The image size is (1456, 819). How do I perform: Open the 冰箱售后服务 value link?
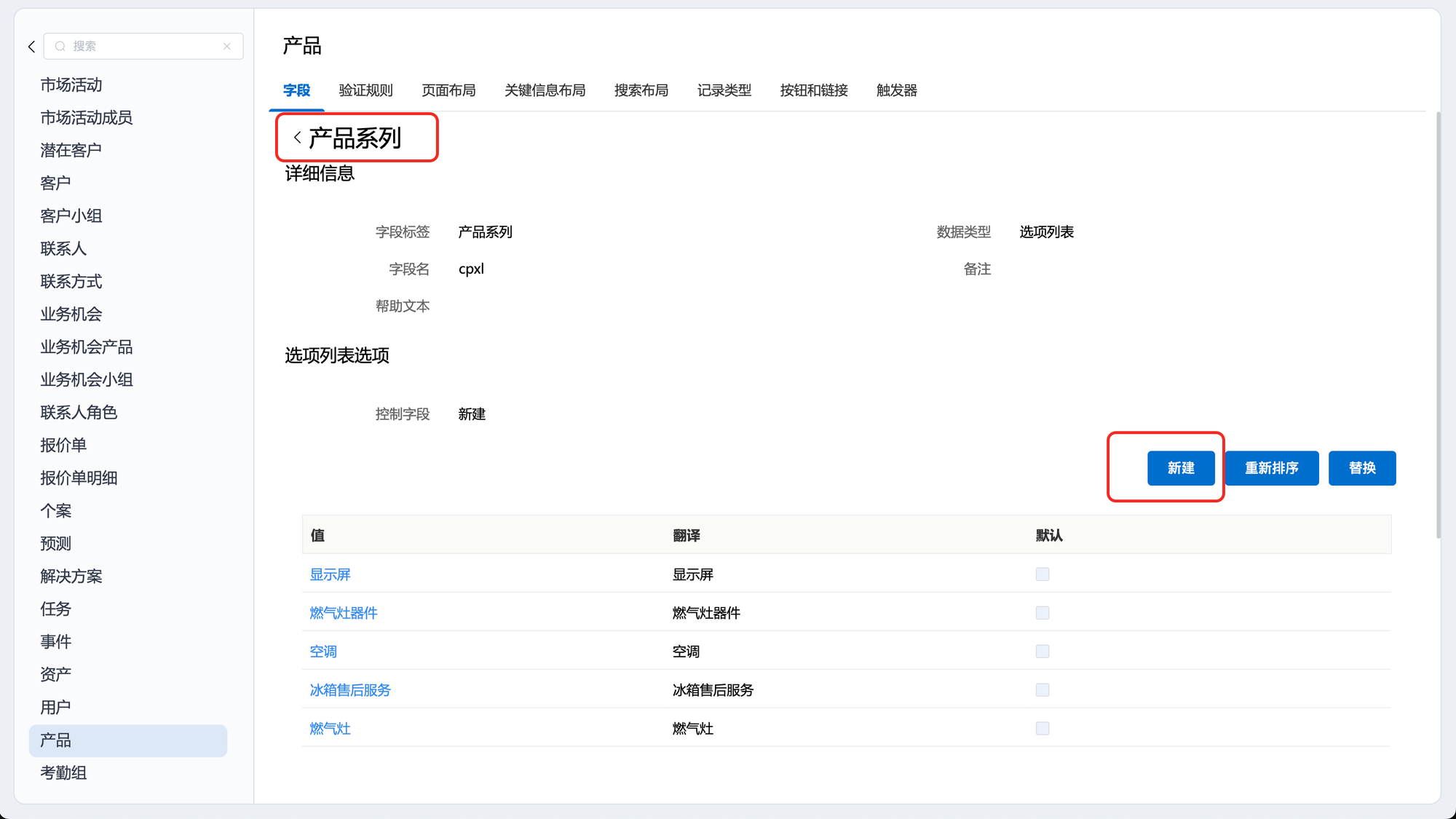point(350,690)
